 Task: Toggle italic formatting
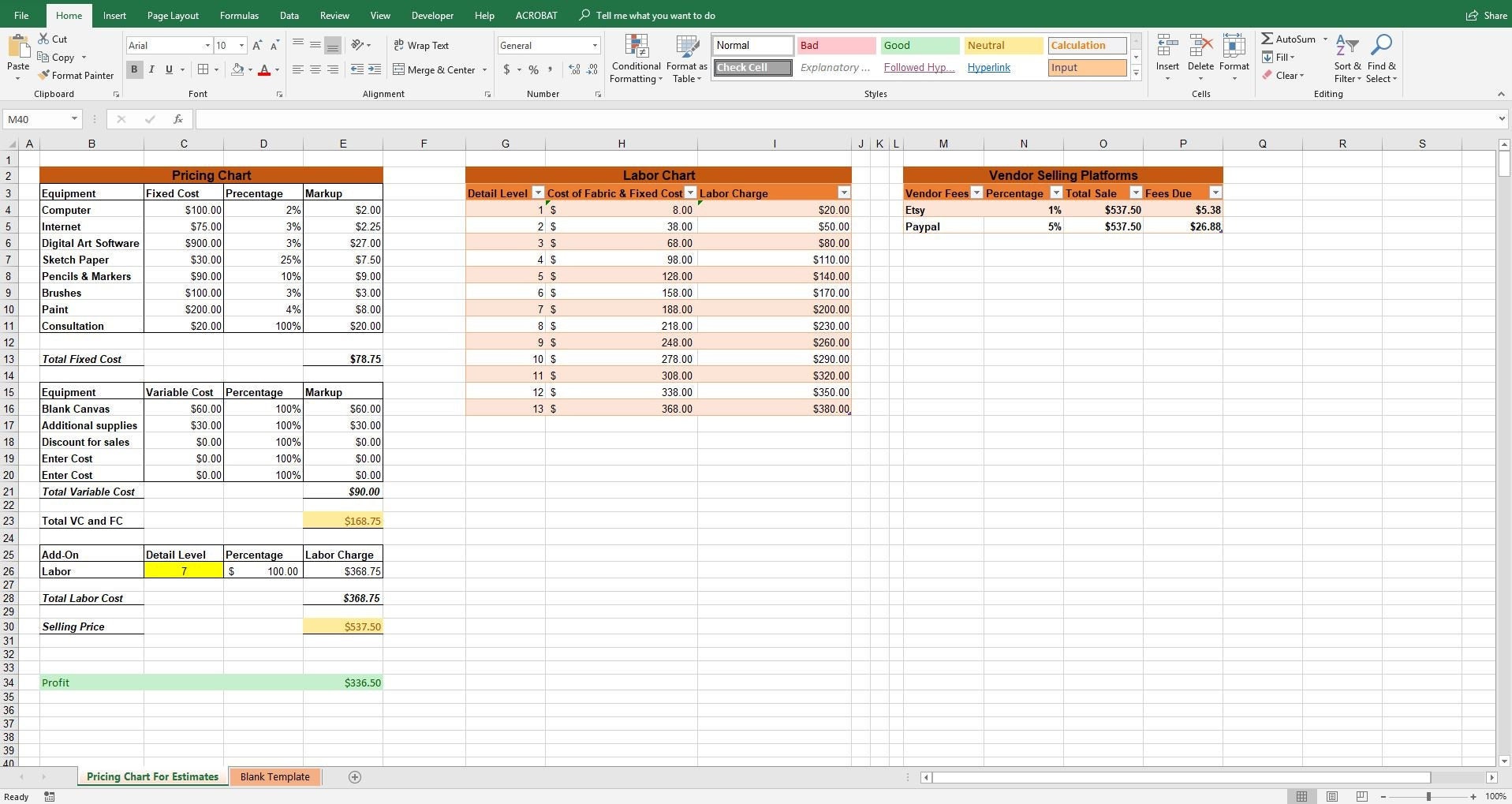click(x=151, y=69)
